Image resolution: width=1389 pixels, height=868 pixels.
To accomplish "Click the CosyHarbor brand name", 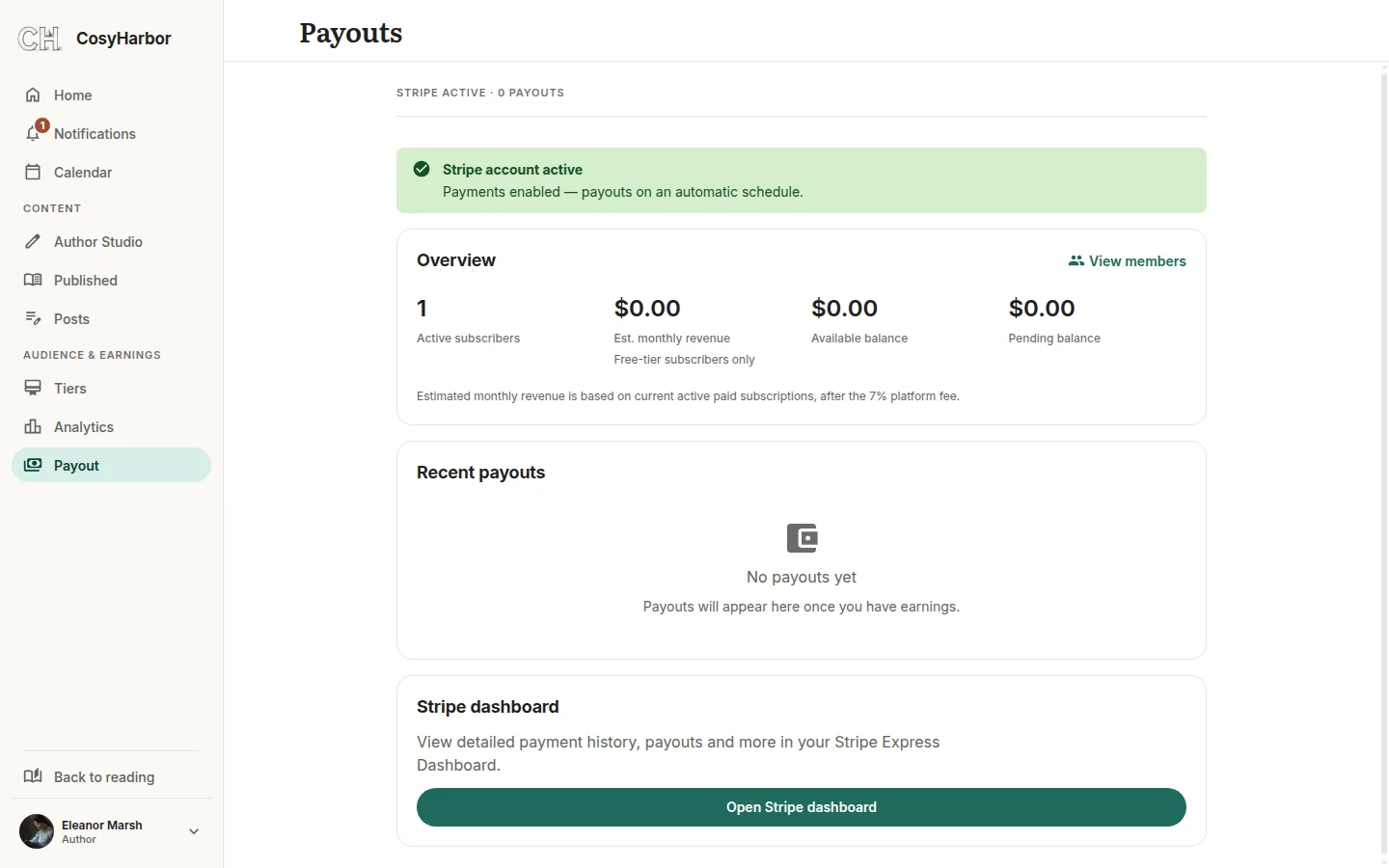I will 123,39.
